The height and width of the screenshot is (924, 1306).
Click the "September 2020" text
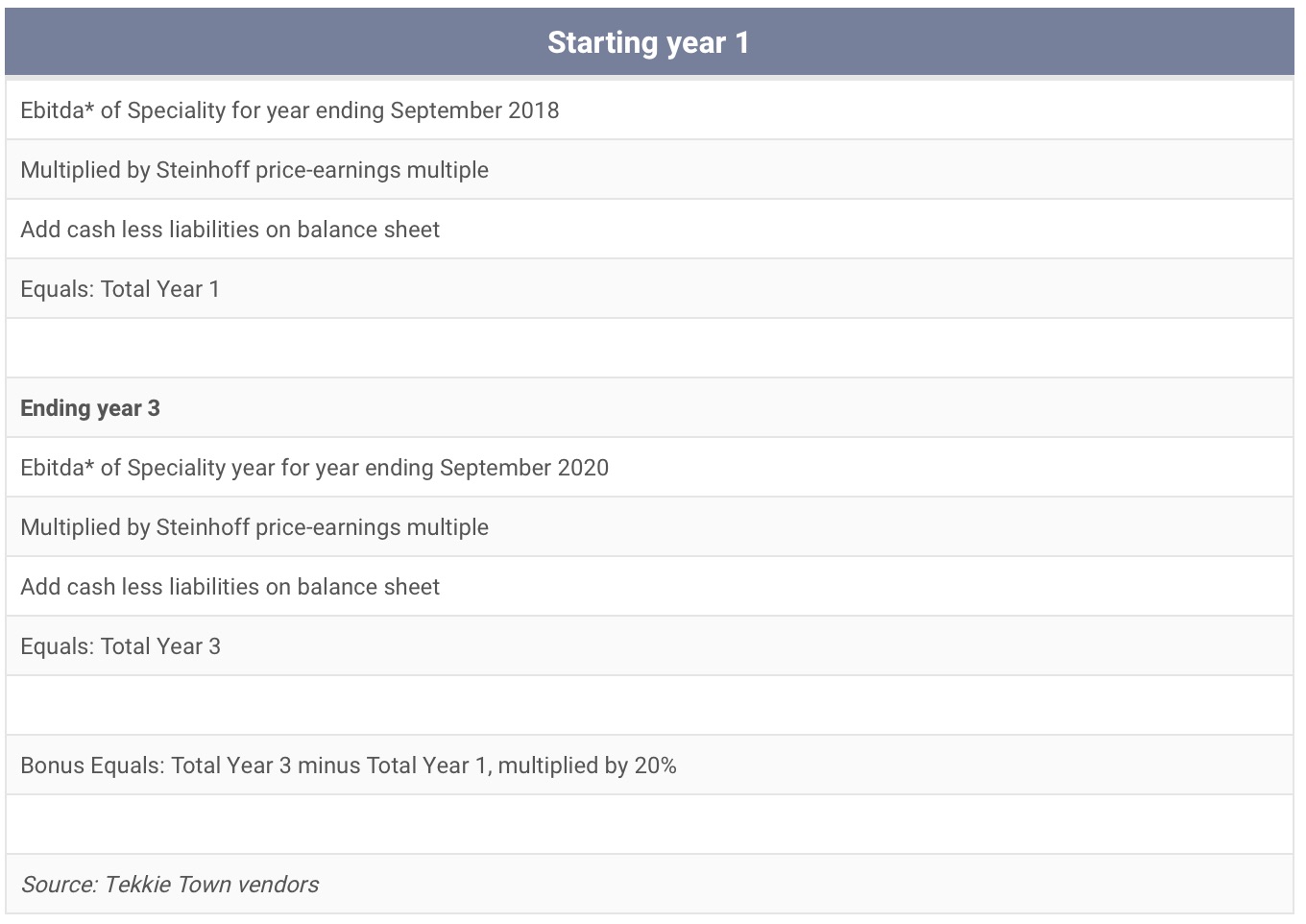(524, 468)
